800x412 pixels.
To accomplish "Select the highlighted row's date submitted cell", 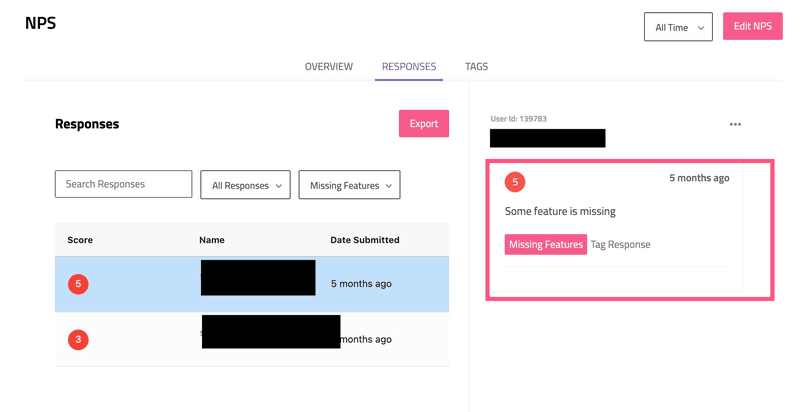I will pos(361,284).
